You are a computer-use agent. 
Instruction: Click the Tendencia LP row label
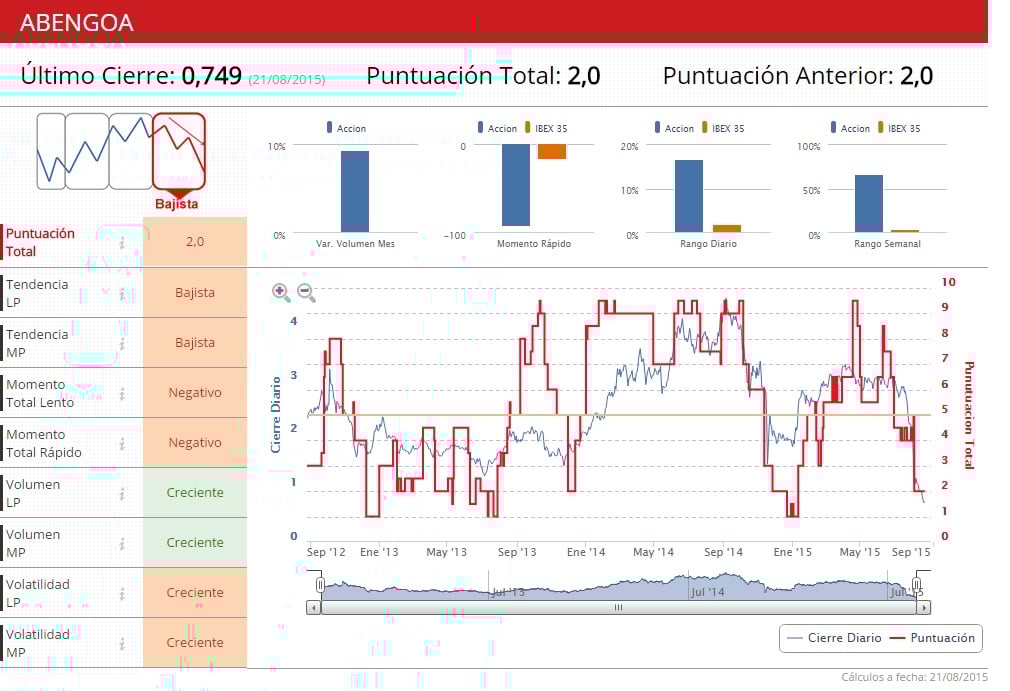point(37,293)
